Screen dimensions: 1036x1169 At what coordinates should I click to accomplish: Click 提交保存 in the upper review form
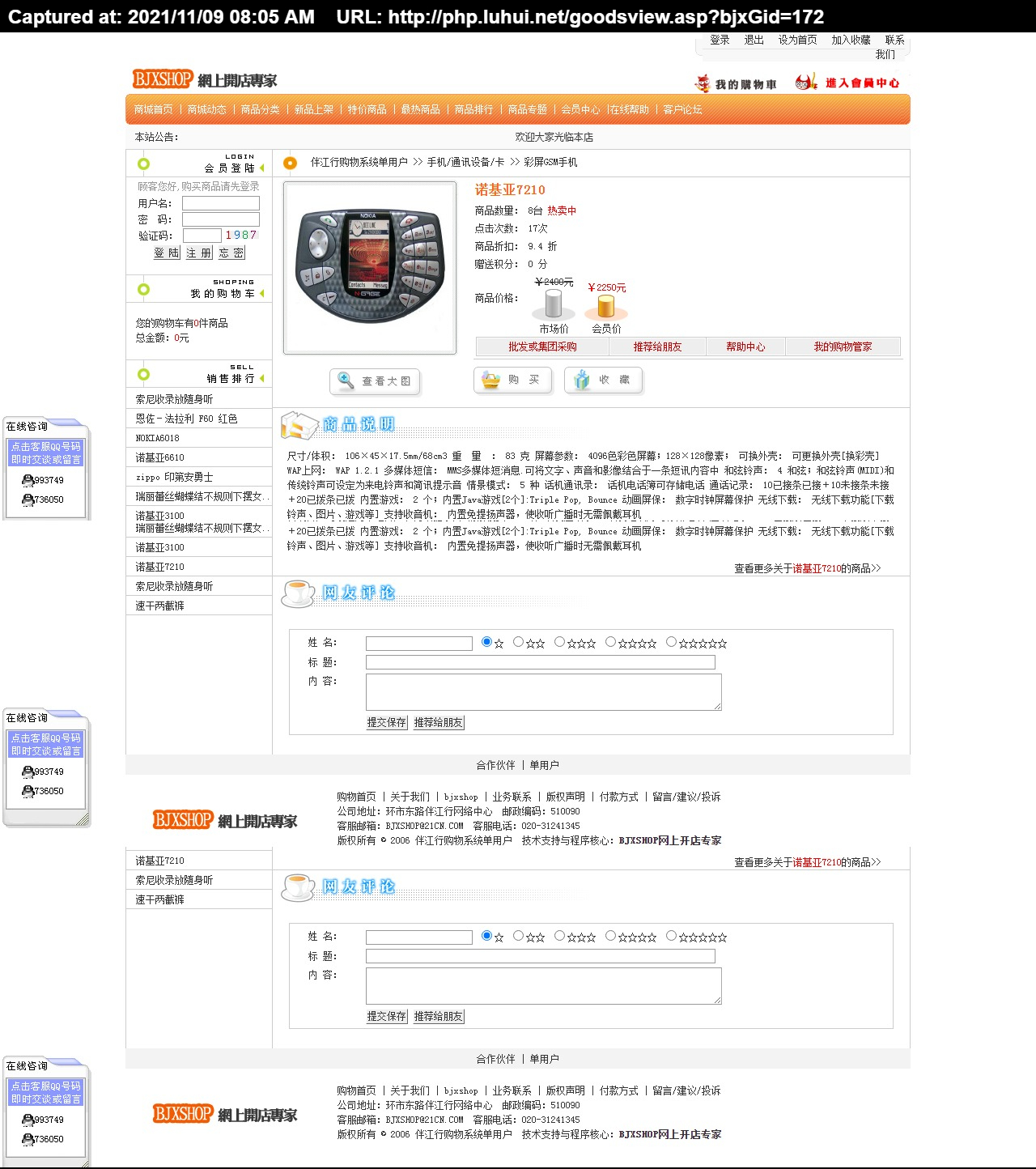387,723
